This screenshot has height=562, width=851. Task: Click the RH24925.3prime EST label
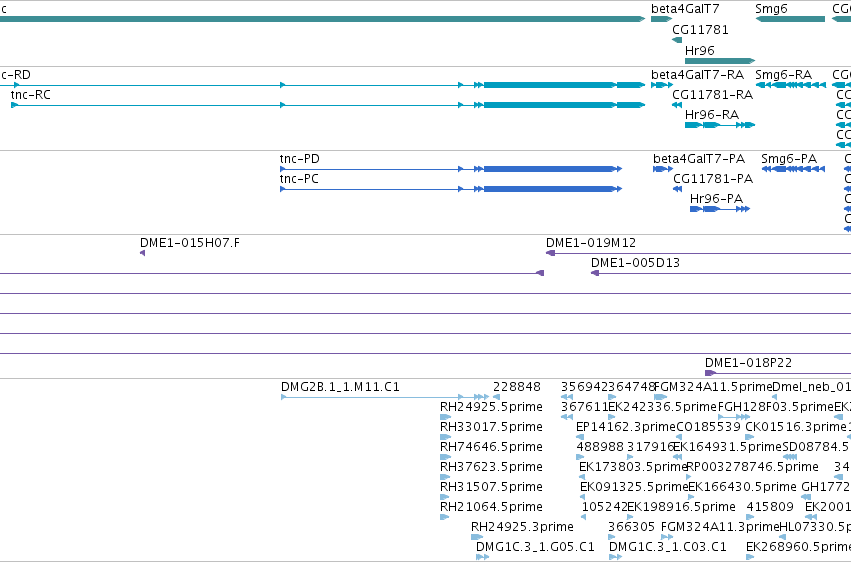click(x=522, y=528)
